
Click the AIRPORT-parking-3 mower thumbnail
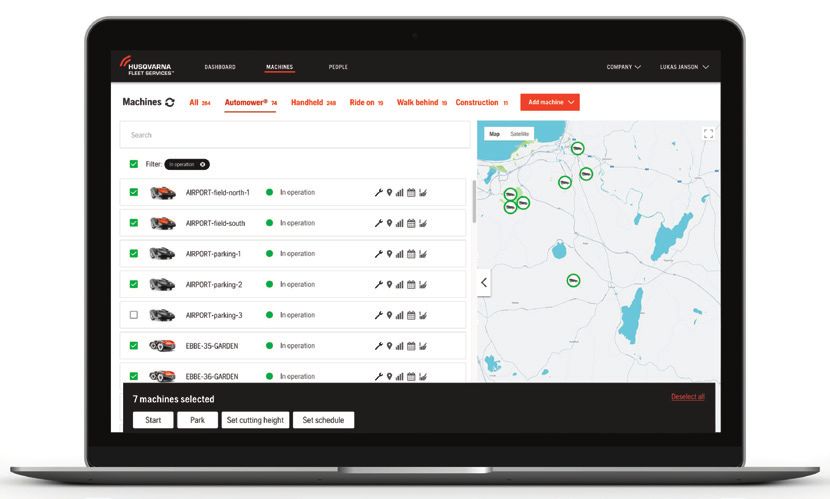[162, 315]
